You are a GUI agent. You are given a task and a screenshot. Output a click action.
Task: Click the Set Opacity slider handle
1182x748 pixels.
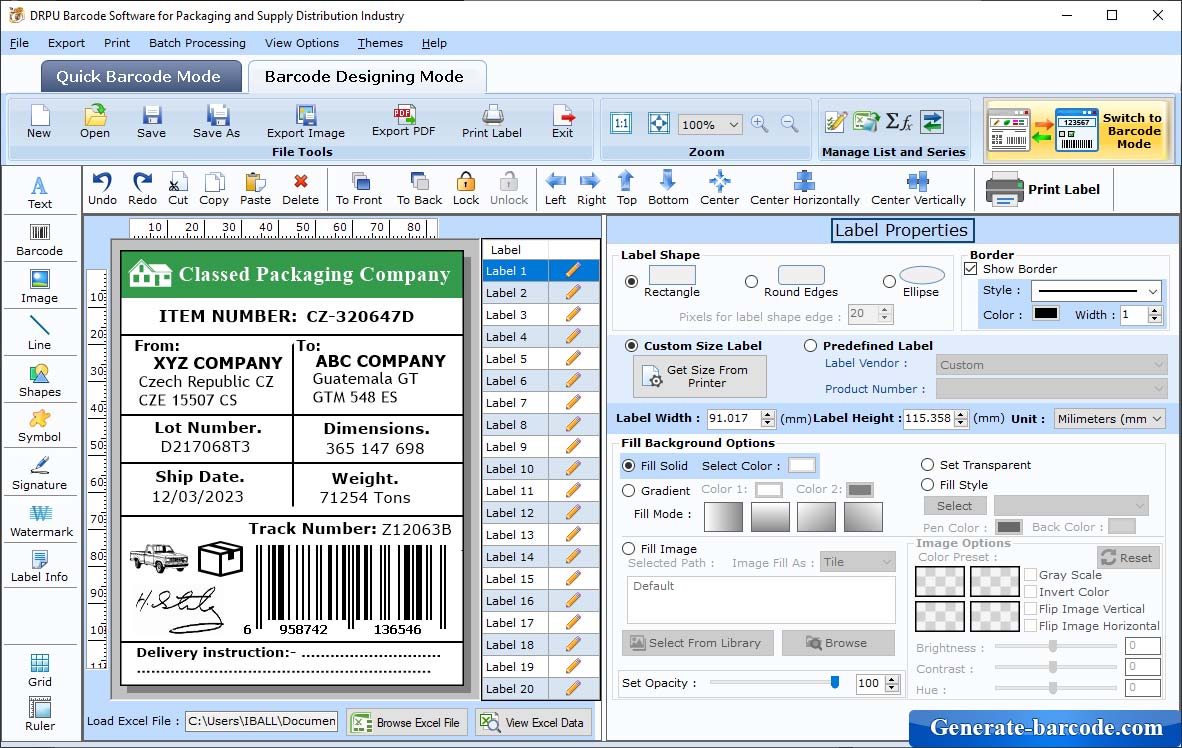(x=834, y=682)
